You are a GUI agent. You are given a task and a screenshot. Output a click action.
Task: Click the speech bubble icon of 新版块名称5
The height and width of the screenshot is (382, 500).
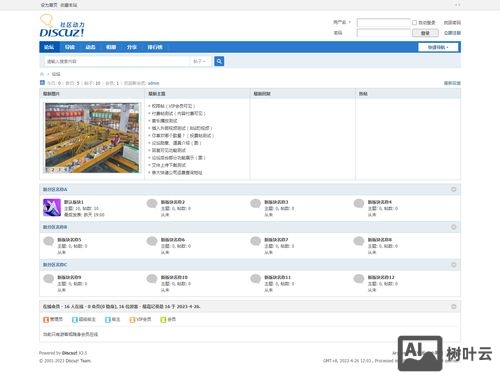49,241
